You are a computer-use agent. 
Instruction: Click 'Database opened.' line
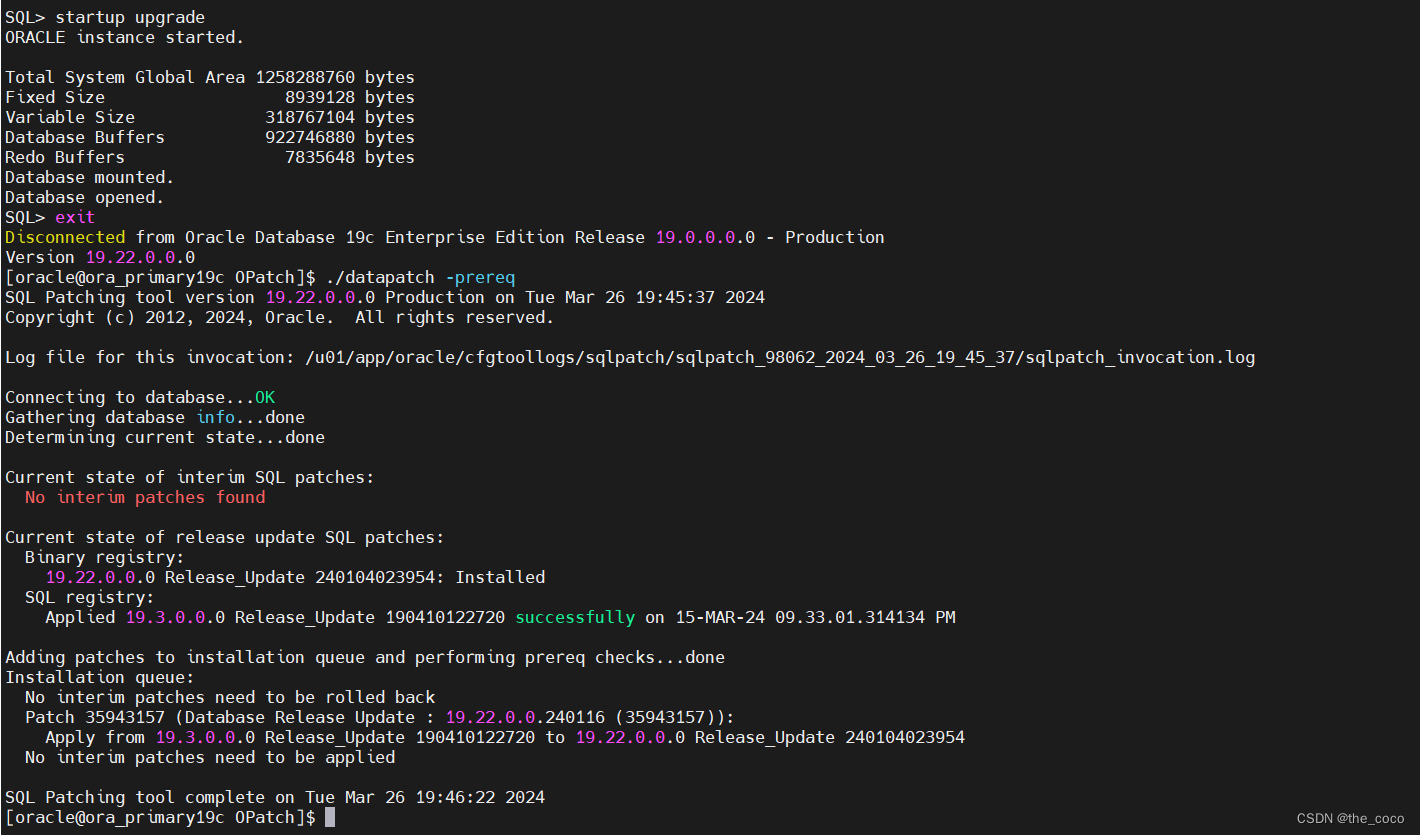85,197
